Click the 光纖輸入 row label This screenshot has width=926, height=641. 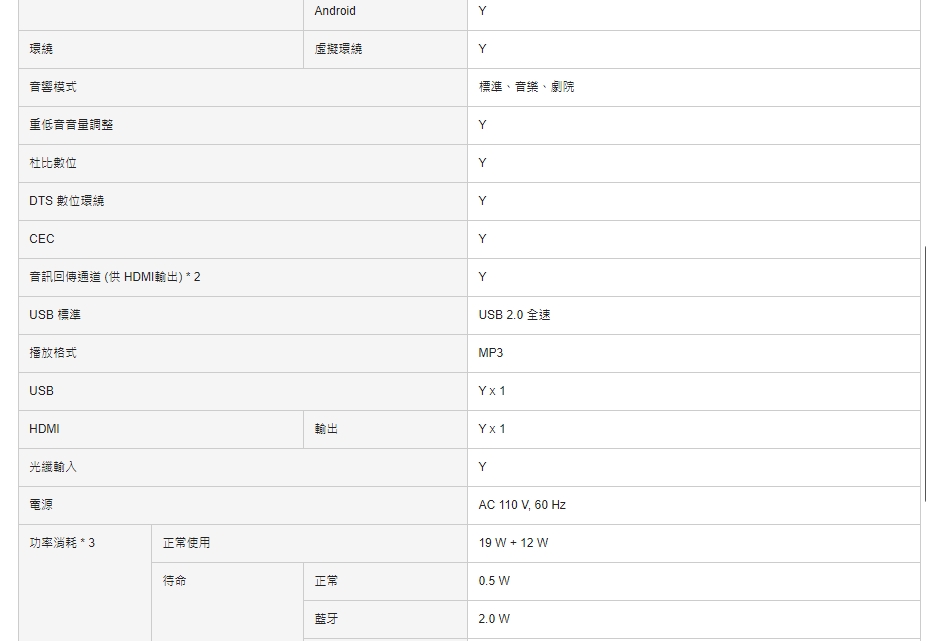tap(53, 467)
